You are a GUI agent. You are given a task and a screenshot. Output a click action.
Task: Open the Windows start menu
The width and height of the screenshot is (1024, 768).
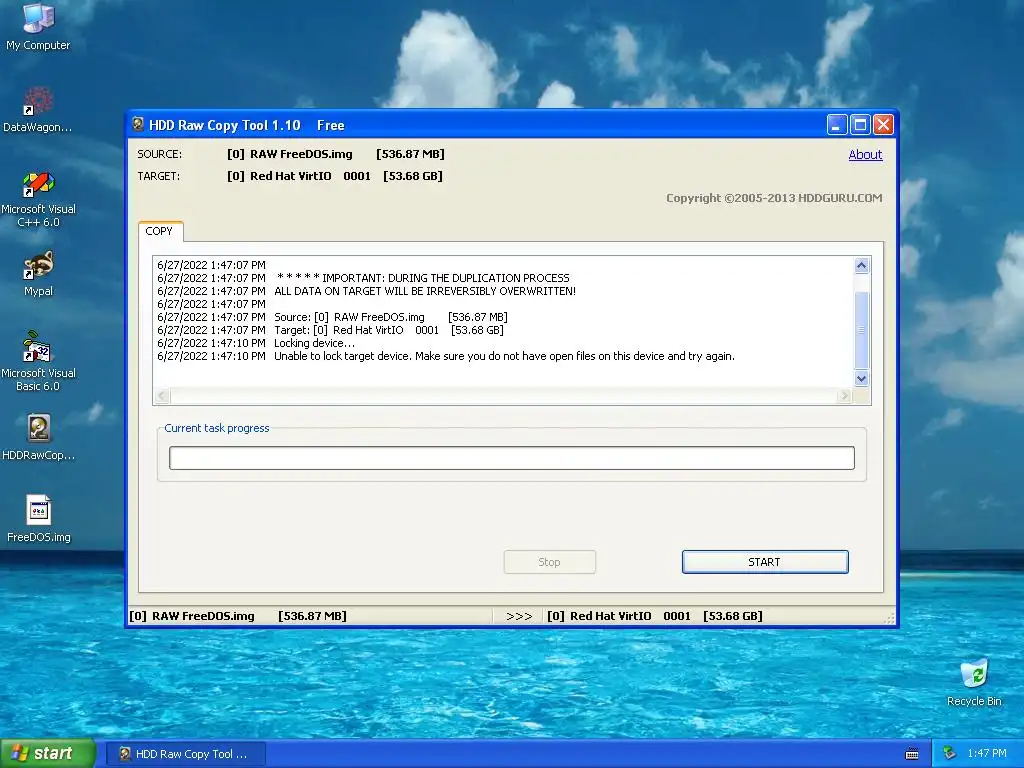click(x=48, y=754)
